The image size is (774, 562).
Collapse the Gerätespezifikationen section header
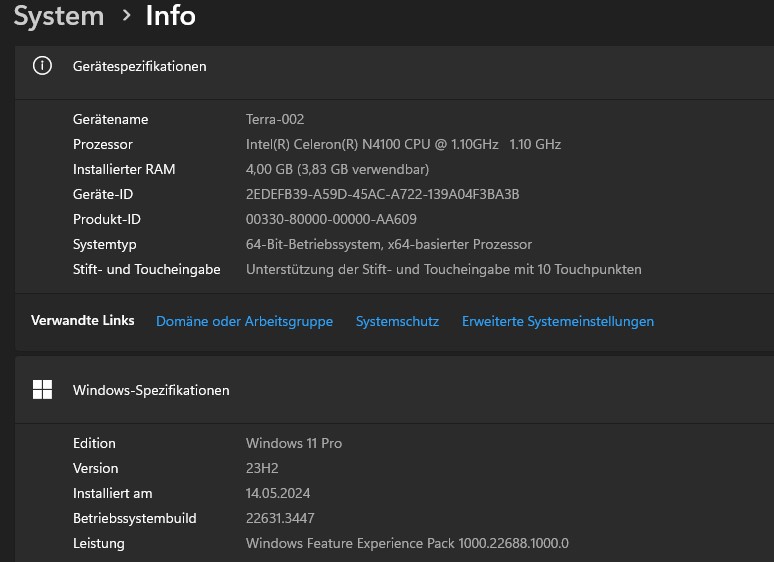[x=400, y=66]
